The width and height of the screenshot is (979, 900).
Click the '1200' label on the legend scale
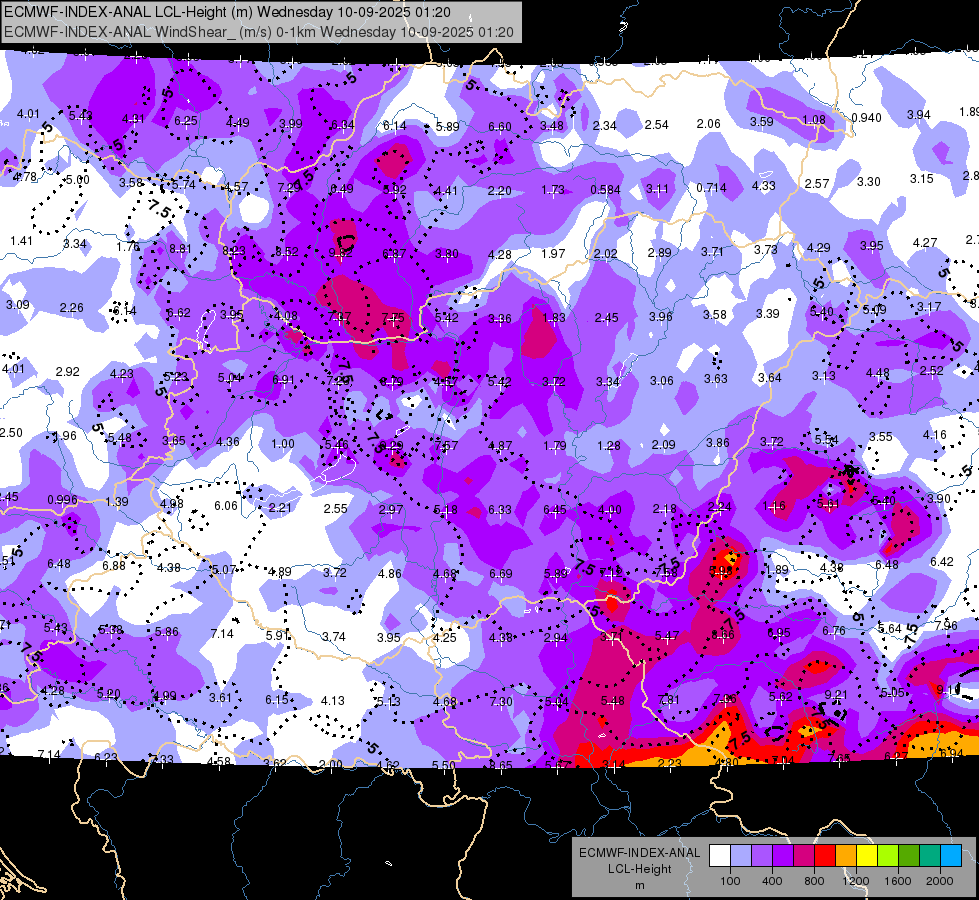click(855, 881)
